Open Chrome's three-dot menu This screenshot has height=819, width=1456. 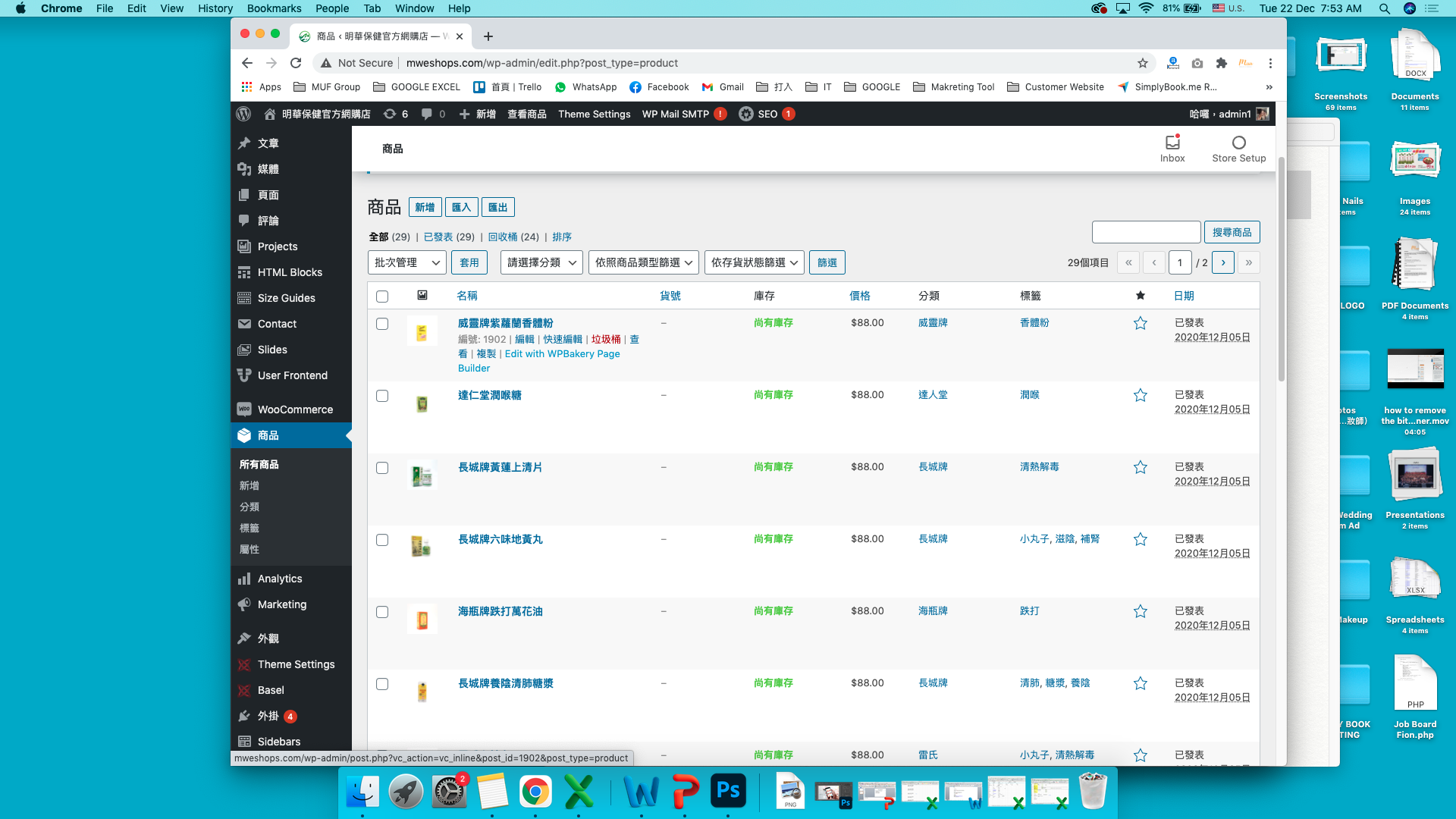pos(1270,63)
